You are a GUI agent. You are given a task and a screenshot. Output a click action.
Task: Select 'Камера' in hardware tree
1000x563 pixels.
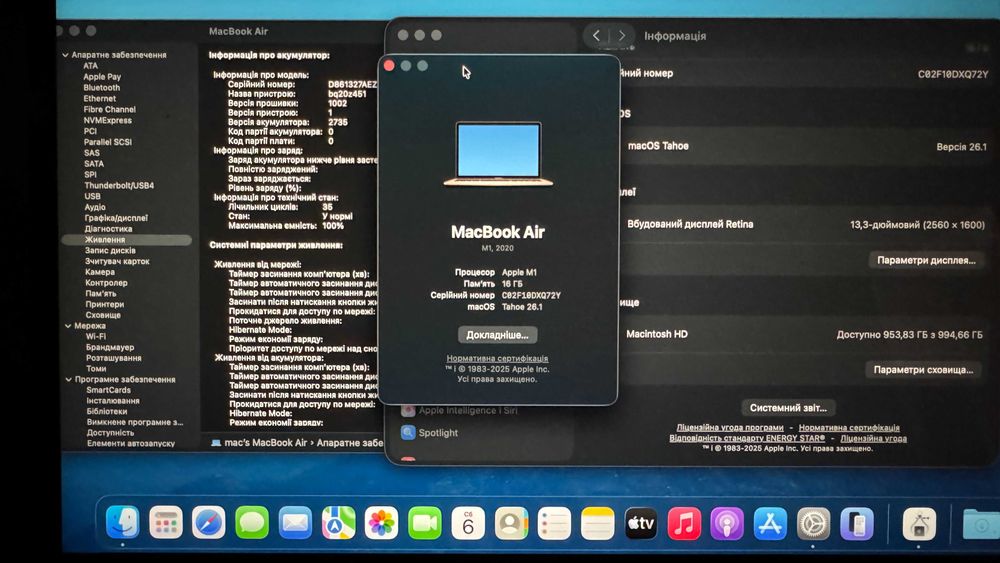[99, 272]
